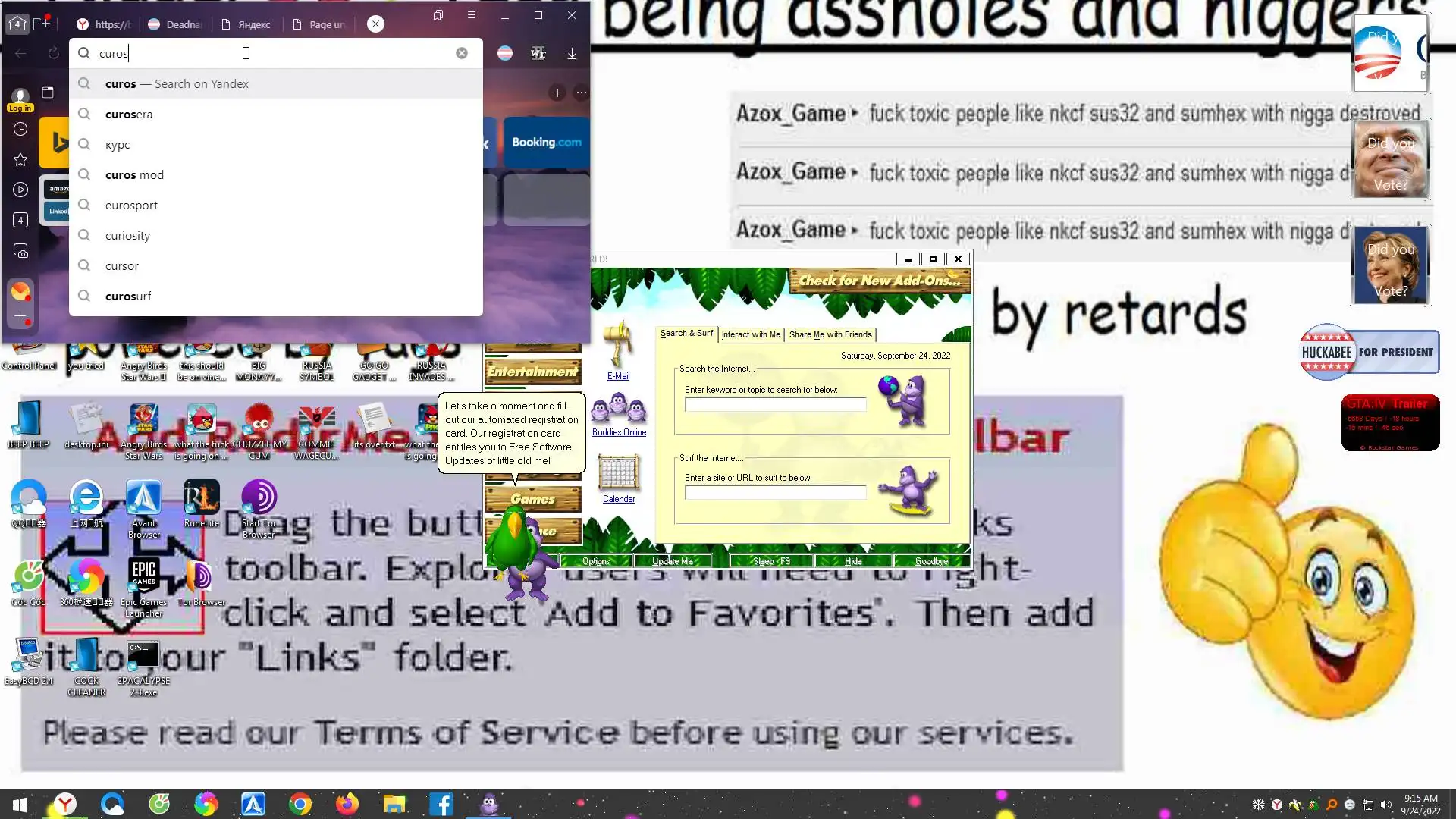
Task: Choose the 'curiosity' suggestion from list
Action: coord(127,236)
